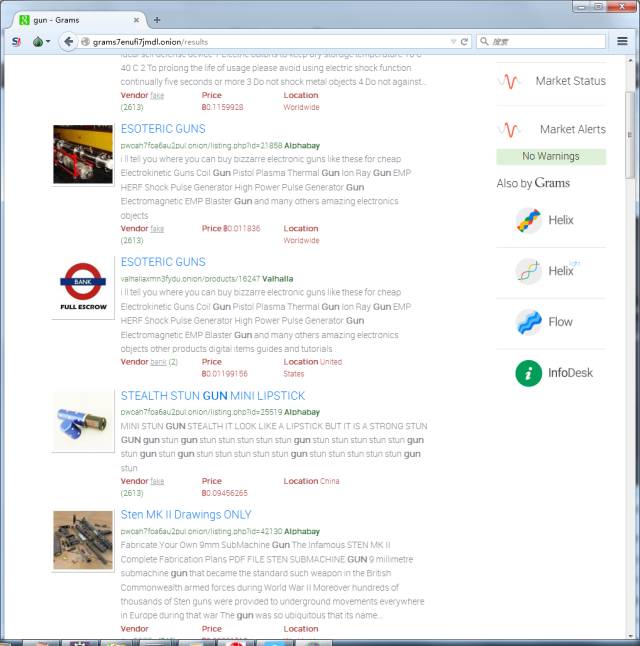Open vendor 'fake' link under Alphabay Esoteric listing

[157, 229]
